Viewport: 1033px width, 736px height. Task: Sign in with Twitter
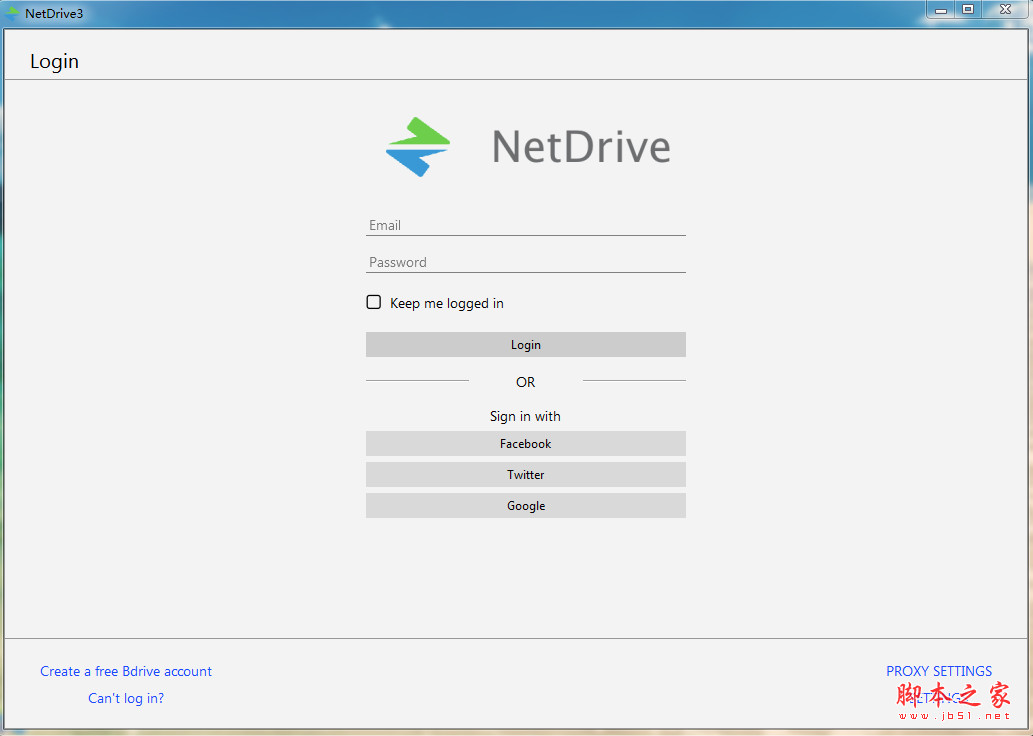(x=526, y=474)
